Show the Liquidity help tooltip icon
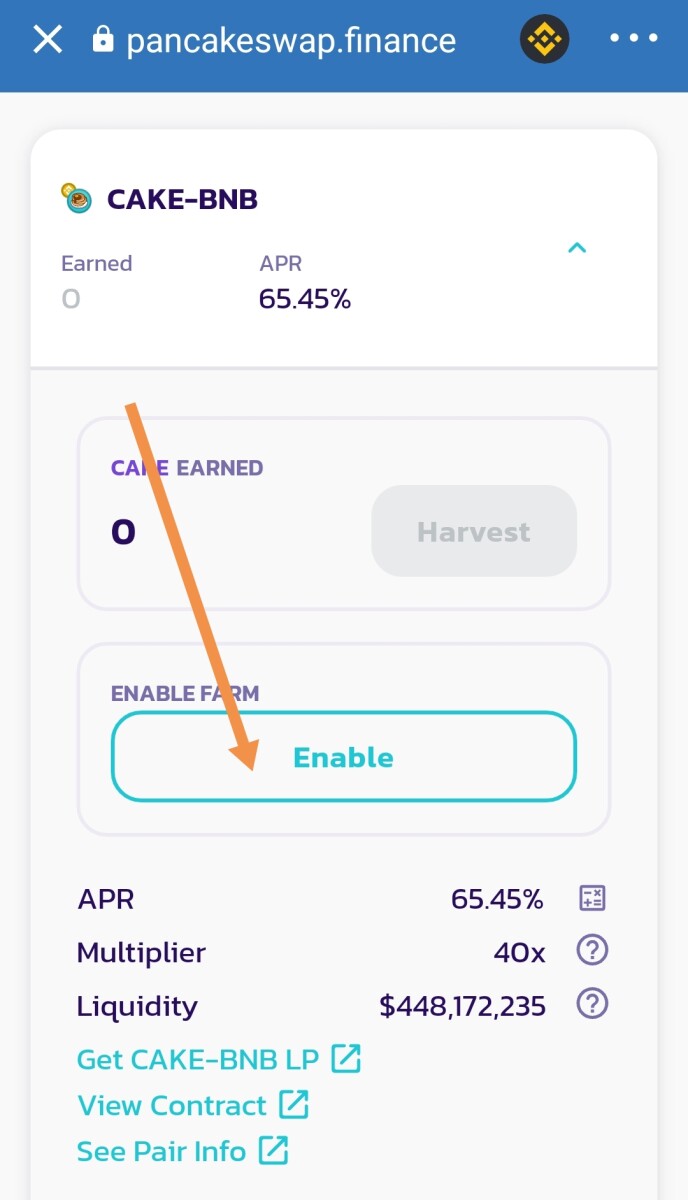The height and width of the screenshot is (1200, 688). (593, 1003)
